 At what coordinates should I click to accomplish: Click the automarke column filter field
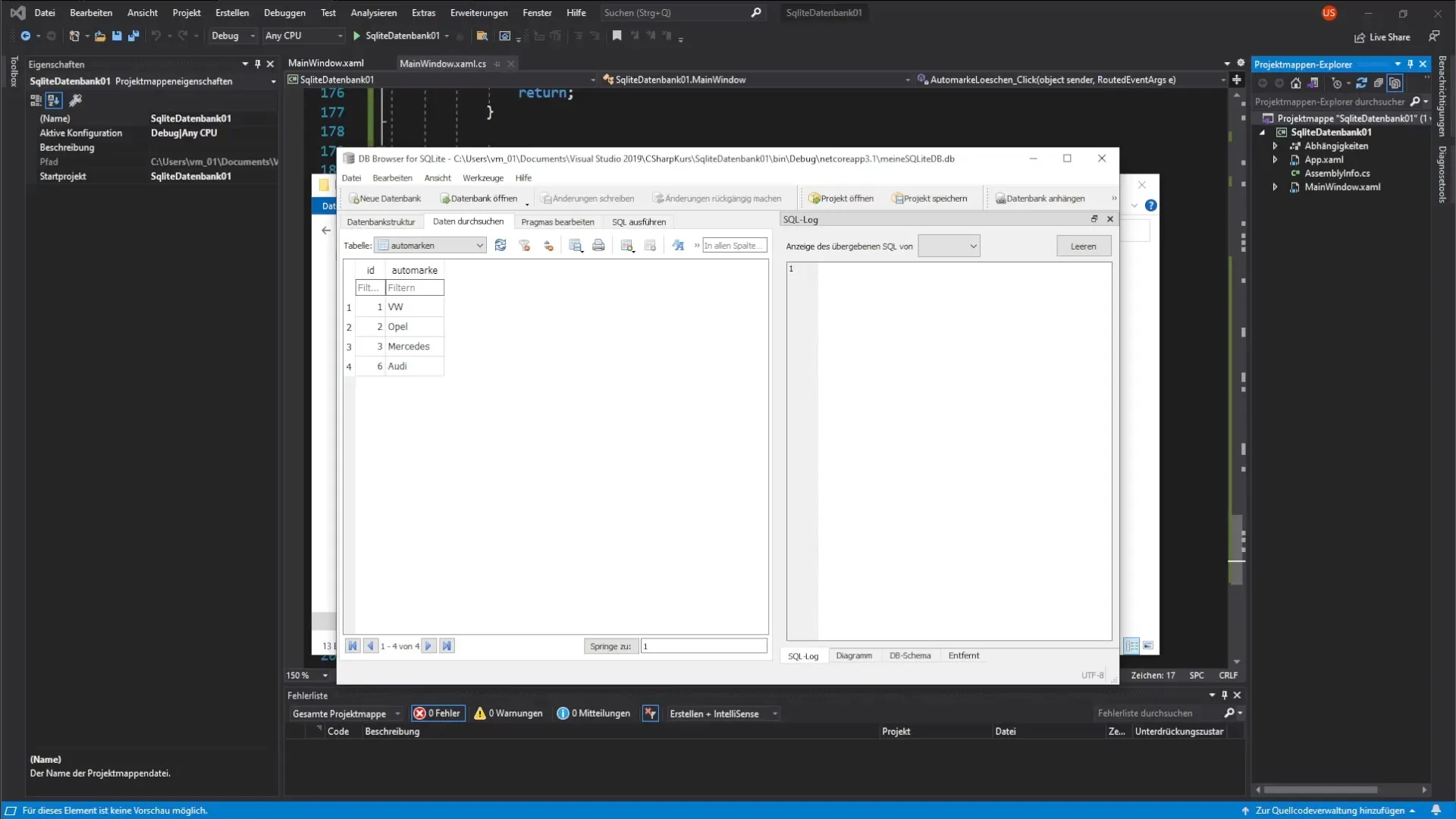pyautogui.click(x=415, y=287)
